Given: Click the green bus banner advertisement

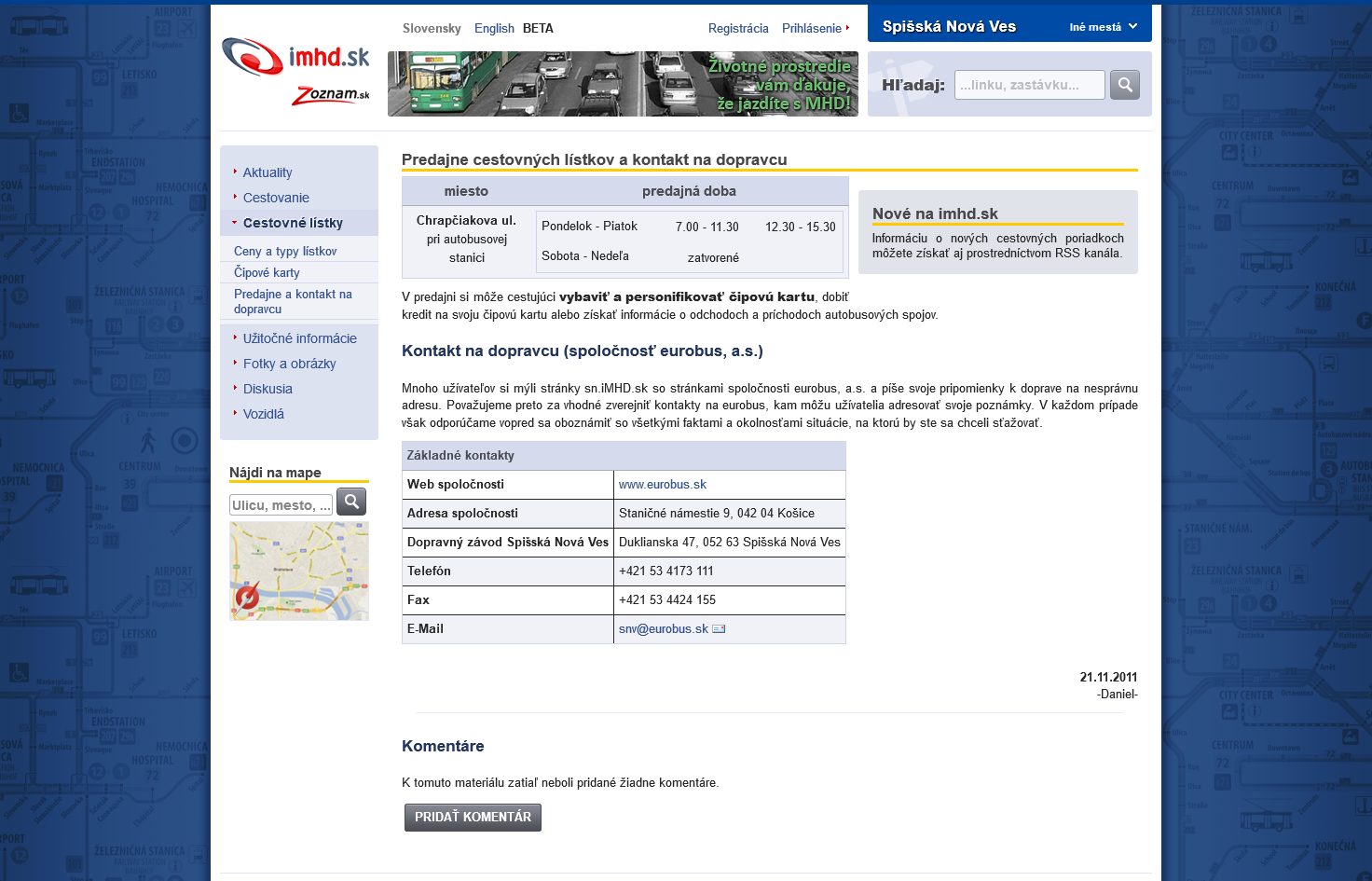Looking at the screenshot, I should (x=623, y=84).
